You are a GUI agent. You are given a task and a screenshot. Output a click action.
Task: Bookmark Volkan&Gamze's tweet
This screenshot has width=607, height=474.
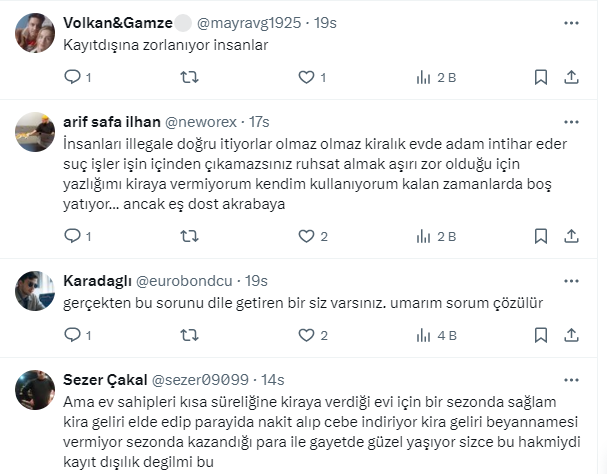pos(540,77)
